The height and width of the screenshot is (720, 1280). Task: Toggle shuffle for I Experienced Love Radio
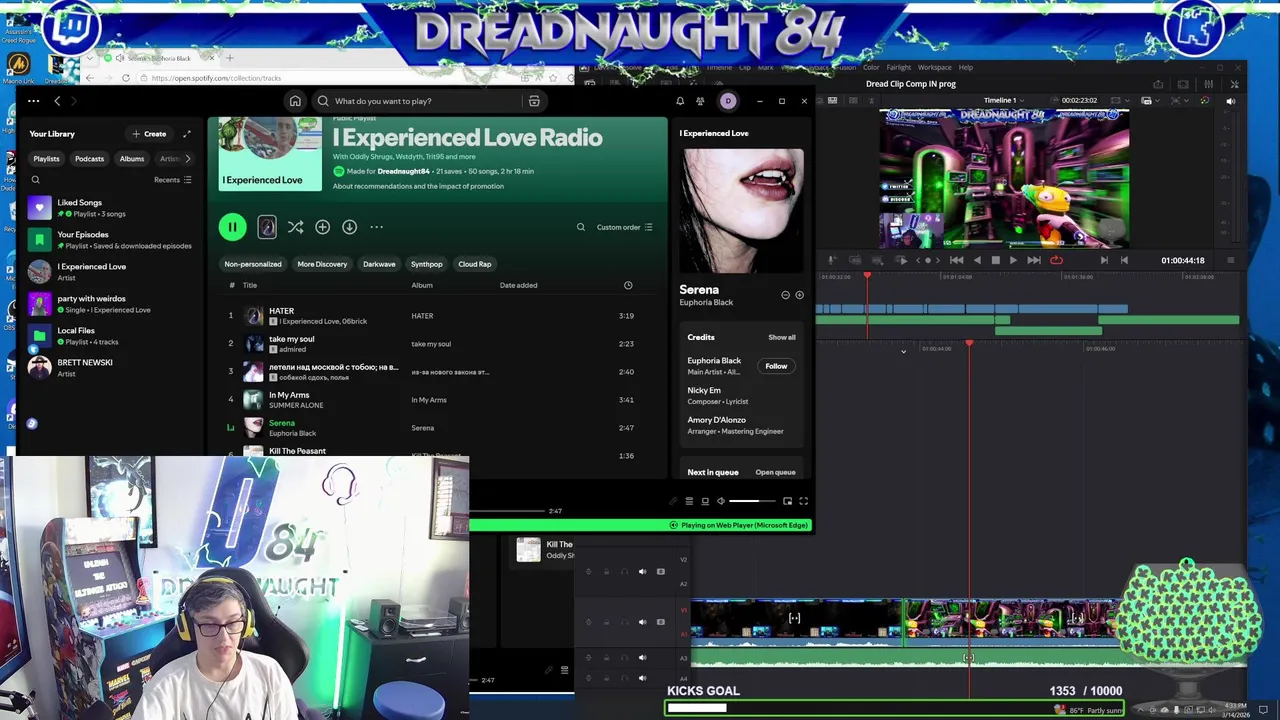pos(295,227)
